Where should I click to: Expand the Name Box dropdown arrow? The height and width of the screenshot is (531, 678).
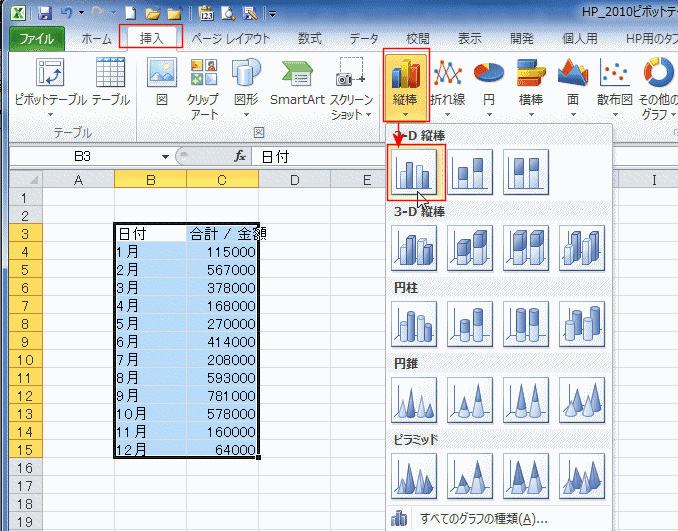point(165,157)
